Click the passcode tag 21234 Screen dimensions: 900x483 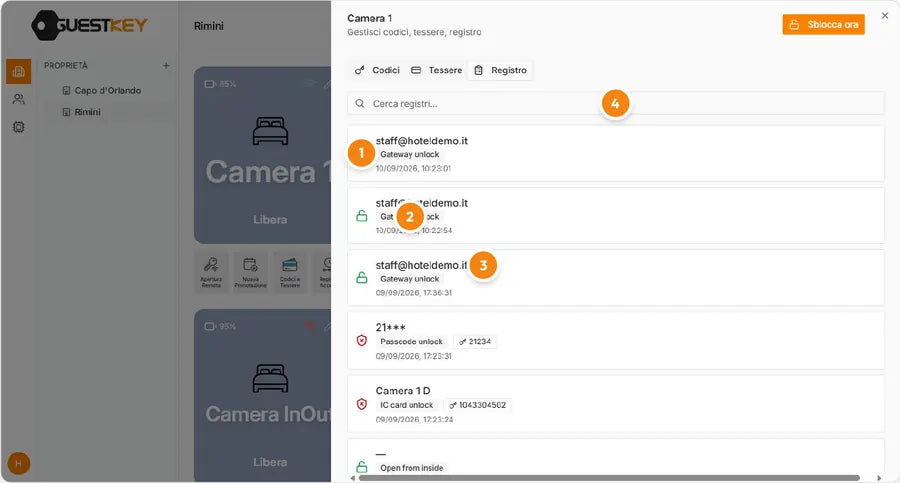pos(475,341)
